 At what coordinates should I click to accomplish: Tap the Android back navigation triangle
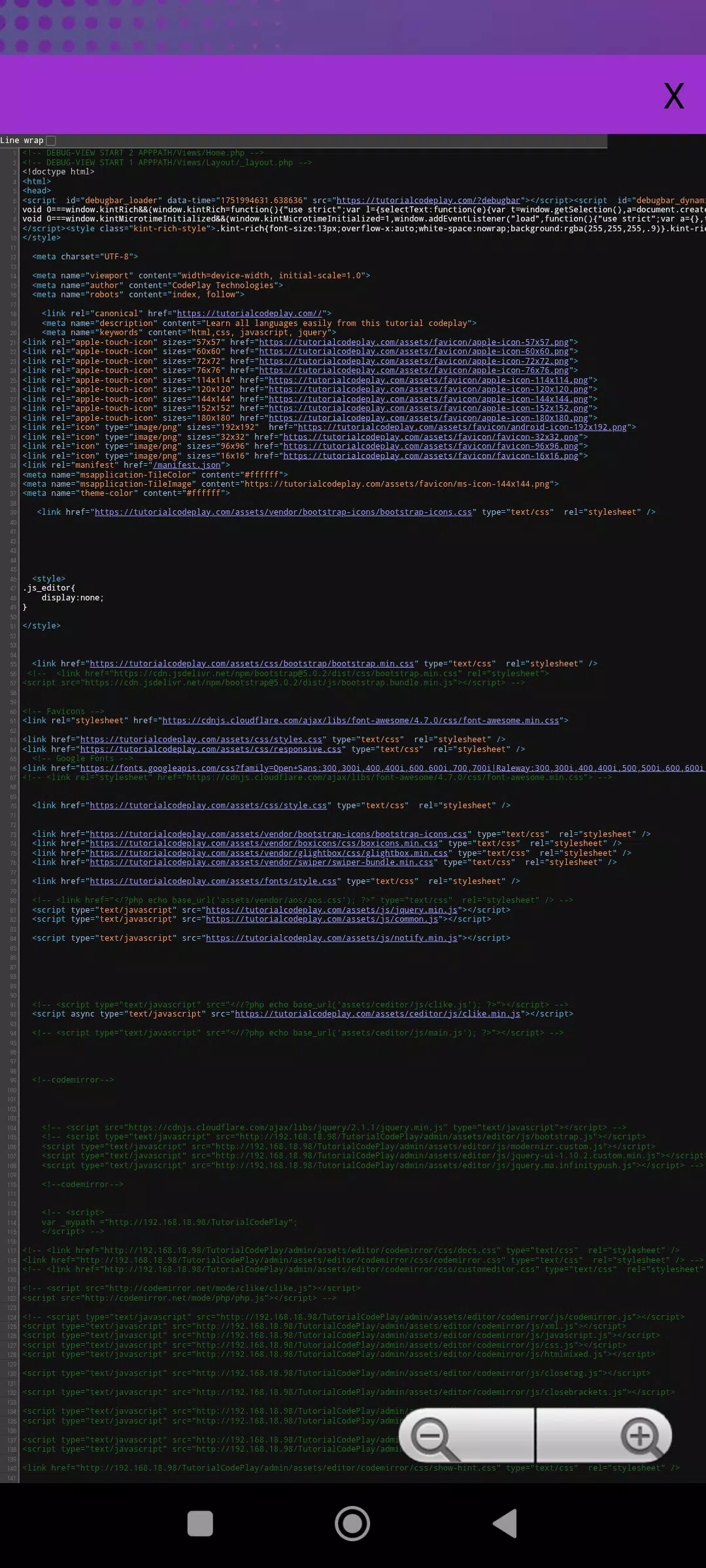[x=505, y=1524]
